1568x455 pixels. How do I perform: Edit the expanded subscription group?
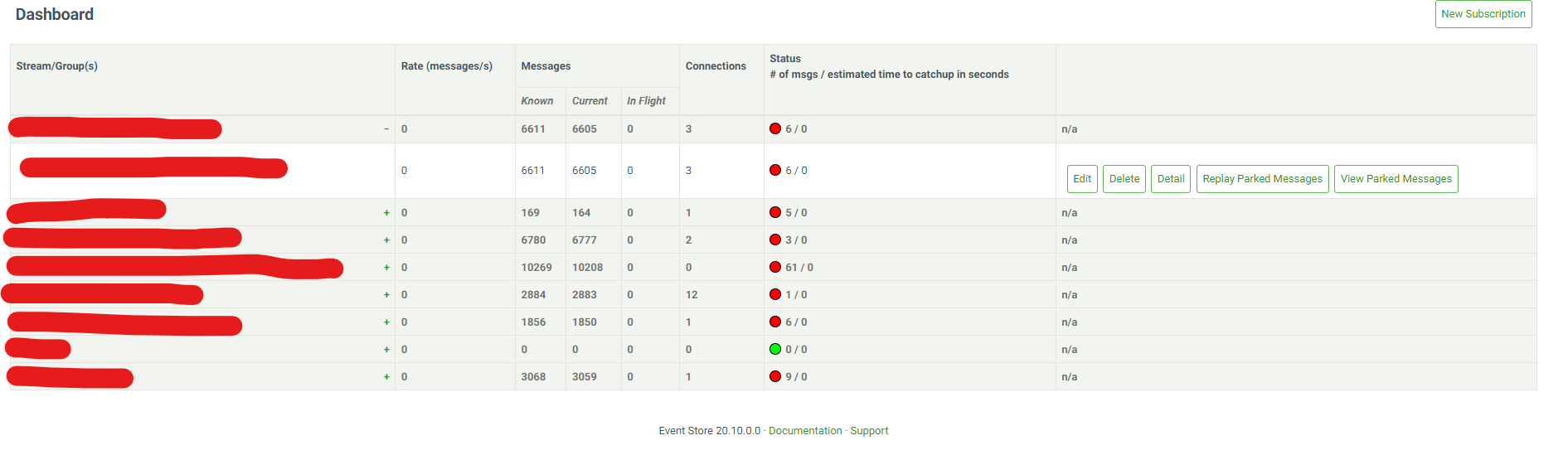1082,179
